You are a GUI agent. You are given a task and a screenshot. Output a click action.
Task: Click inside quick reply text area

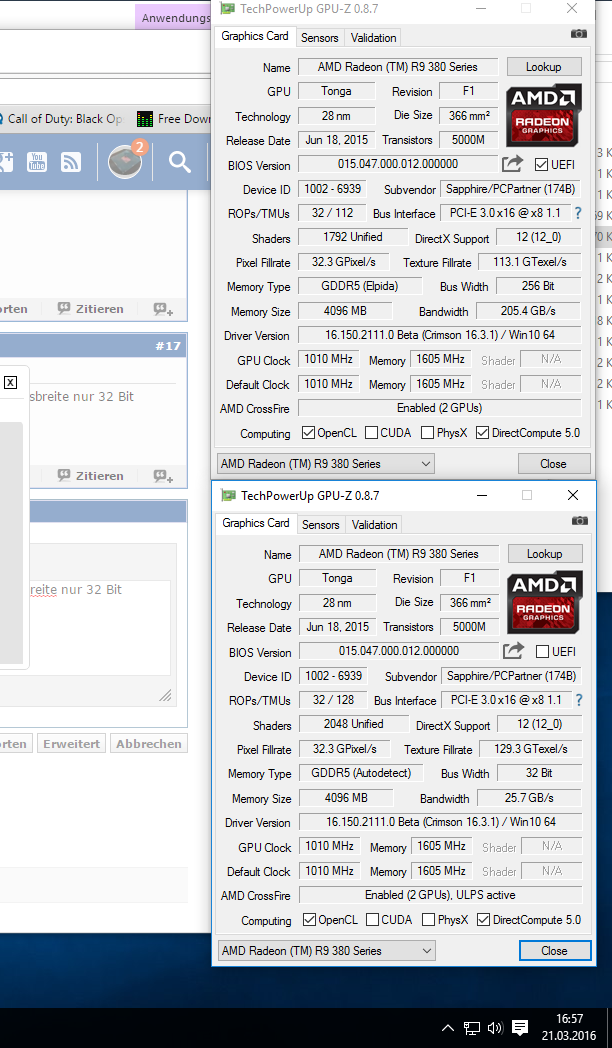[x=100, y=628]
